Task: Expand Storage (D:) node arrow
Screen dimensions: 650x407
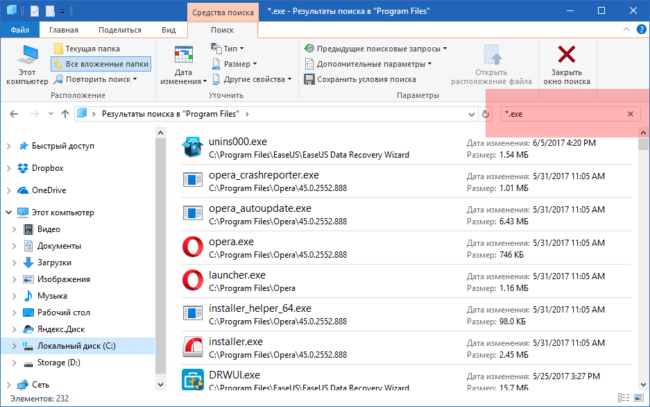Action: coord(14,363)
